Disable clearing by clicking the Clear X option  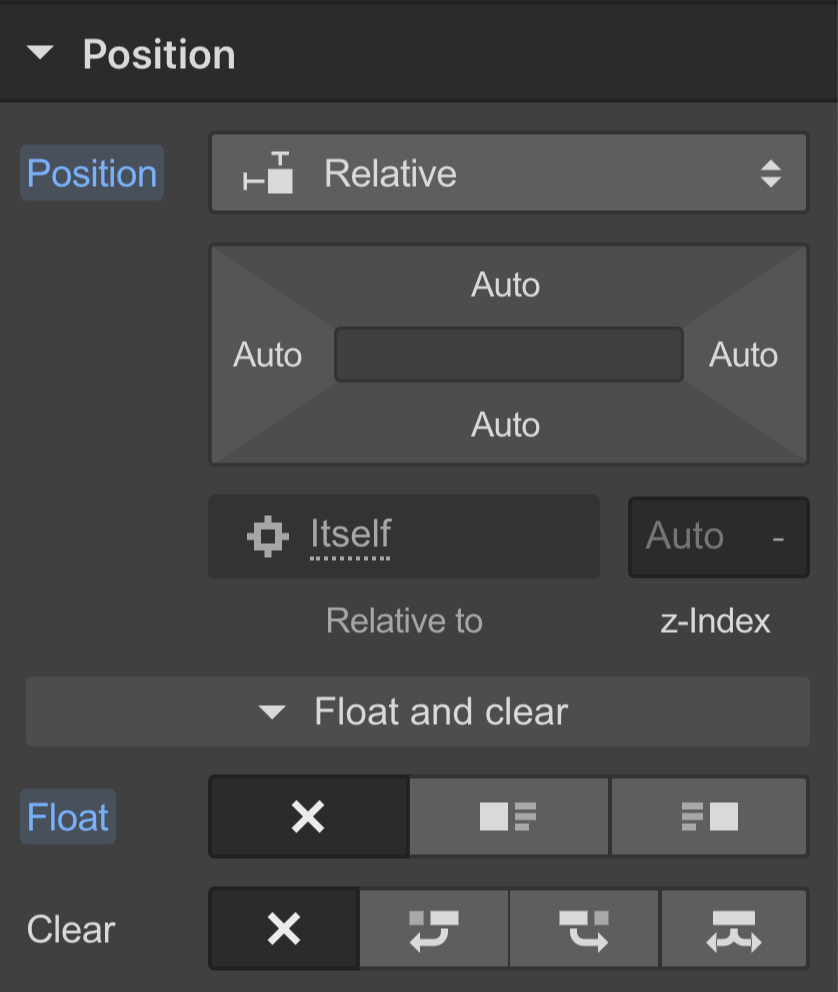click(x=283, y=929)
